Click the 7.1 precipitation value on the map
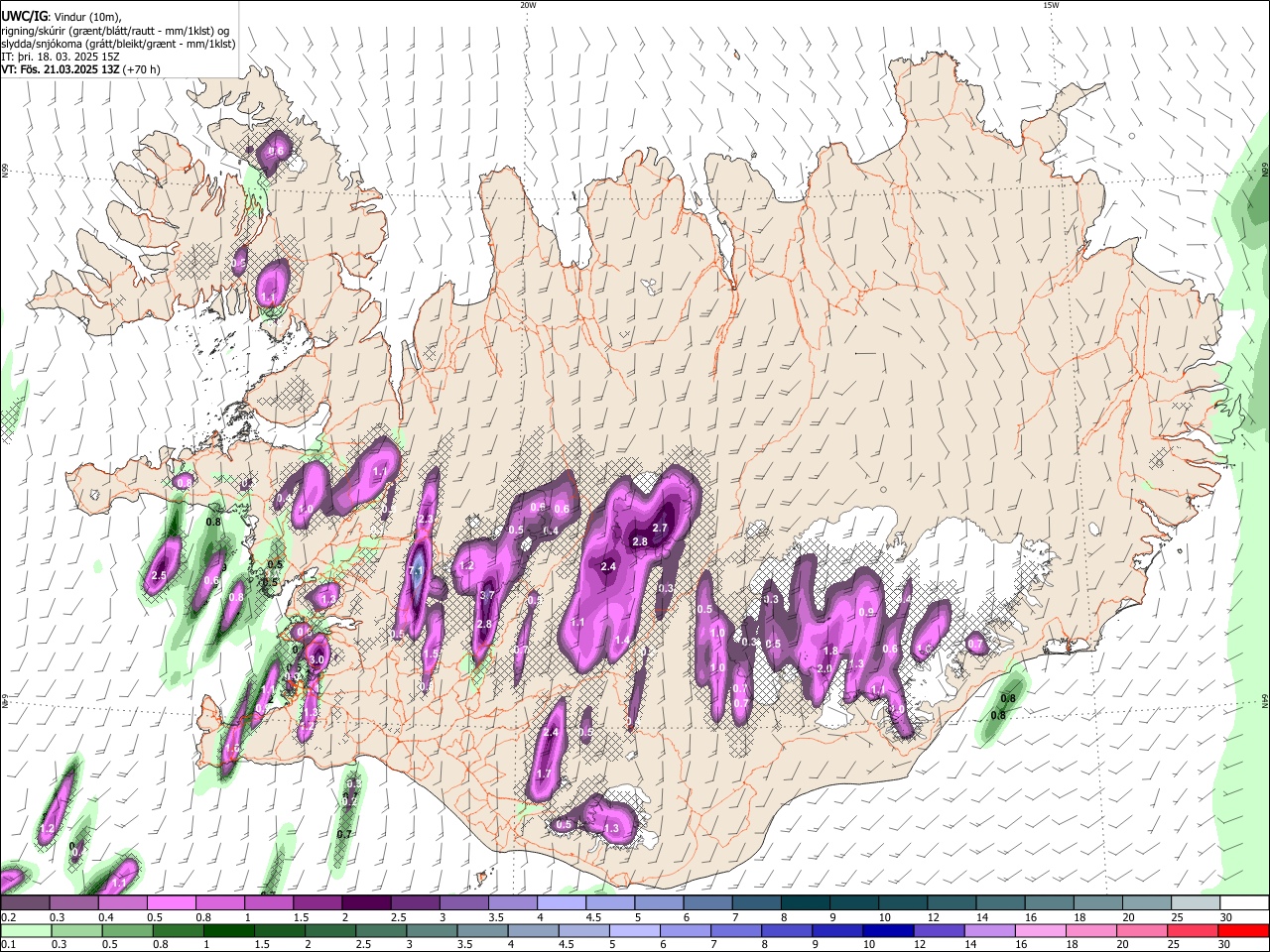Screen dimensions: 1270x952 click(x=416, y=572)
